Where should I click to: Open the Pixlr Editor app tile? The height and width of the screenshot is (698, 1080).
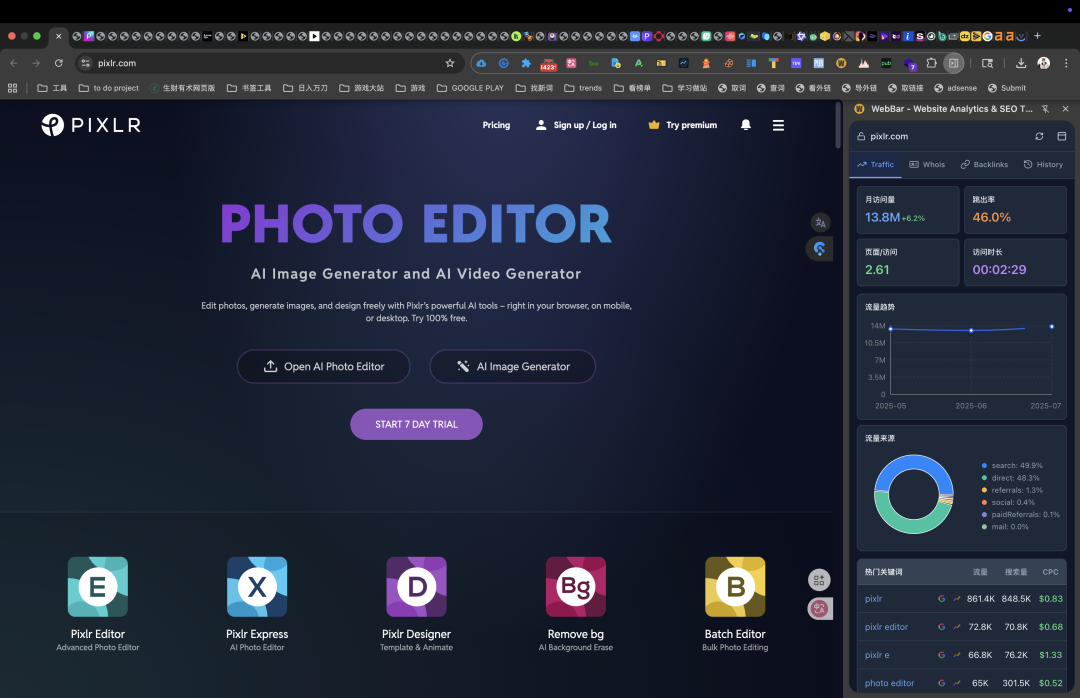pyautogui.click(x=98, y=586)
